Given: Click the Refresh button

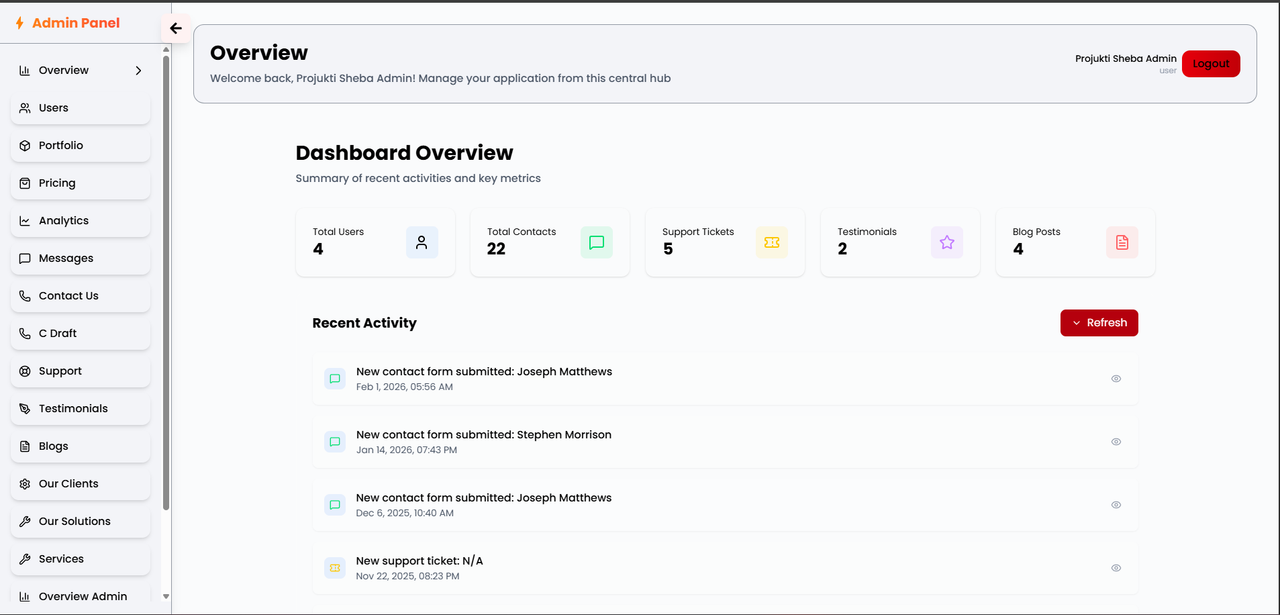Looking at the screenshot, I should click(1099, 323).
